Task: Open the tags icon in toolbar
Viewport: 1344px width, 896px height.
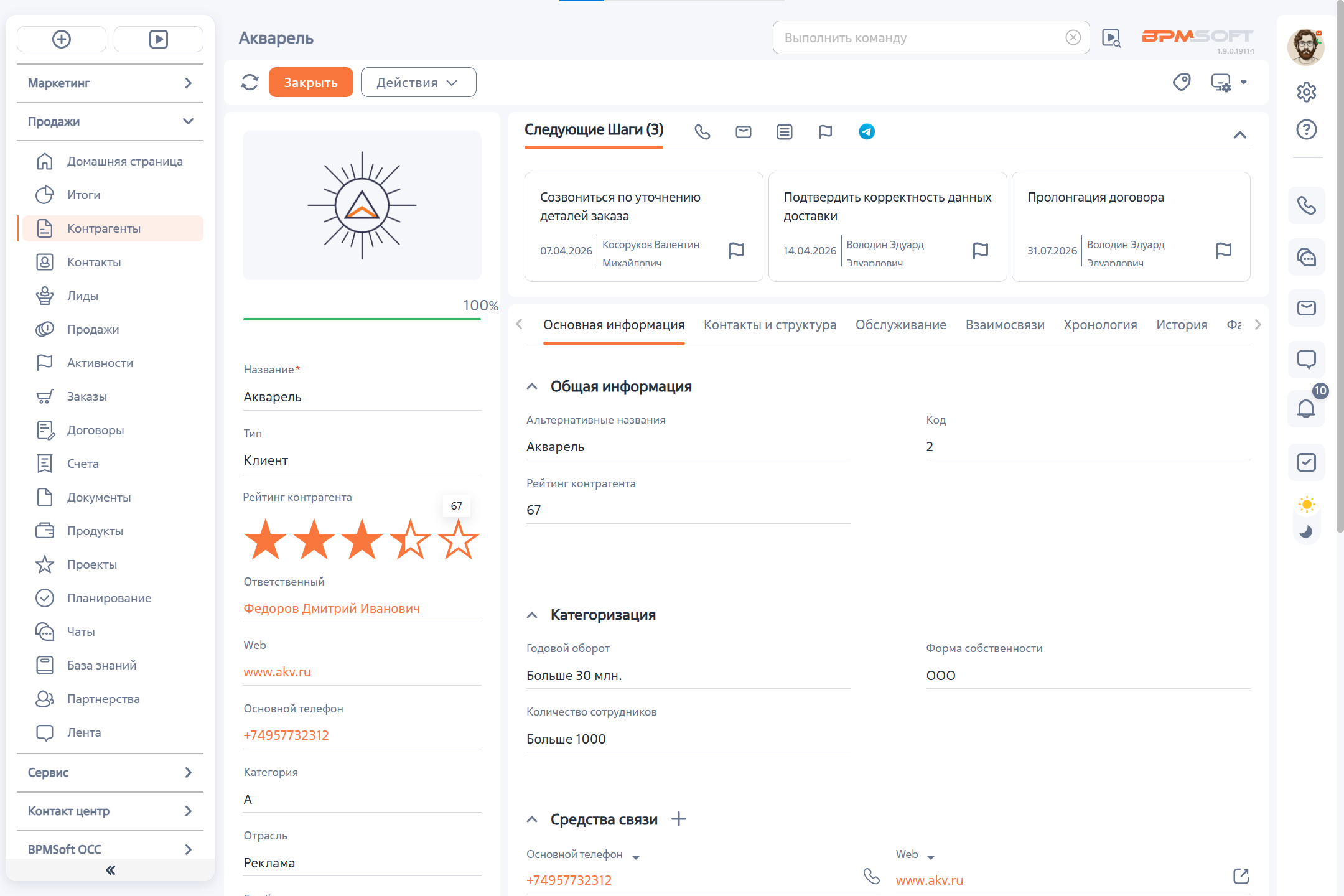Action: [1182, 82]
